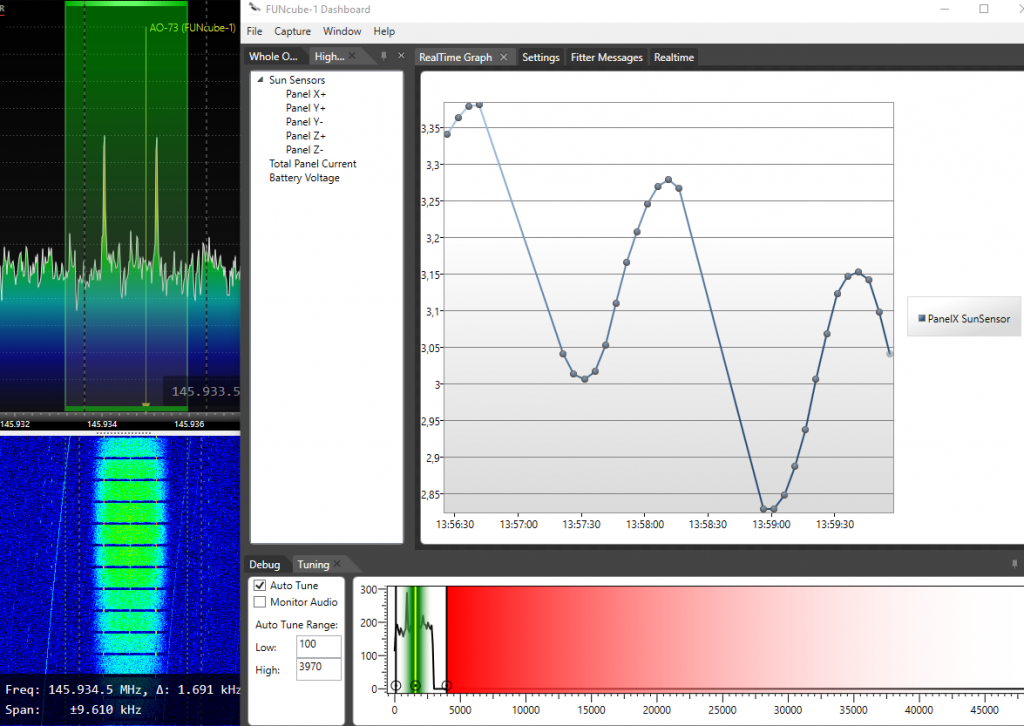Click the graph peak point near 13:58:10
Viewport: 1024px width, 726px height.
(x=668, y=180)
